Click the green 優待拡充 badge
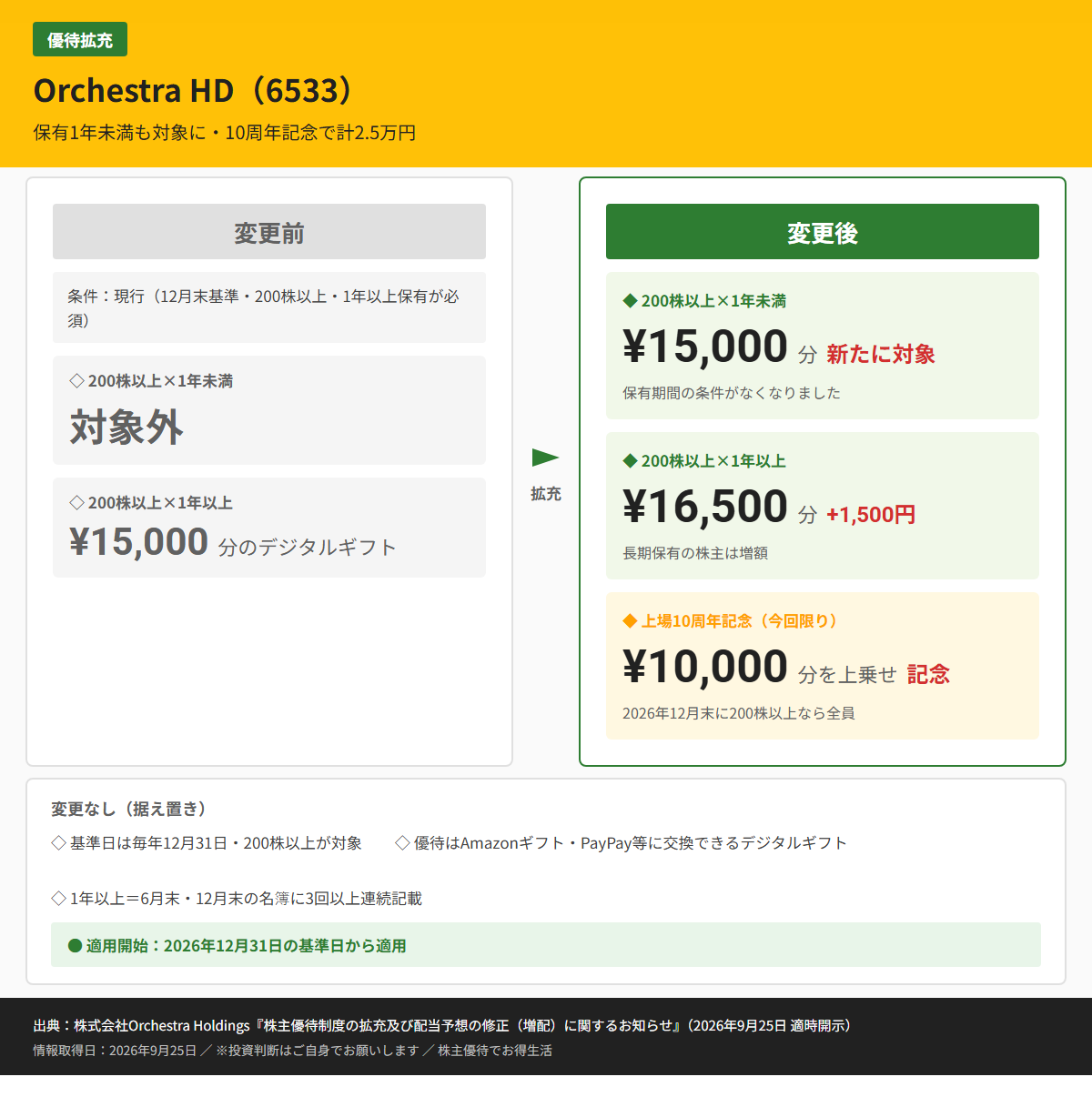Viewport: 1092px width, 1097px height. (x=80, y=39)
